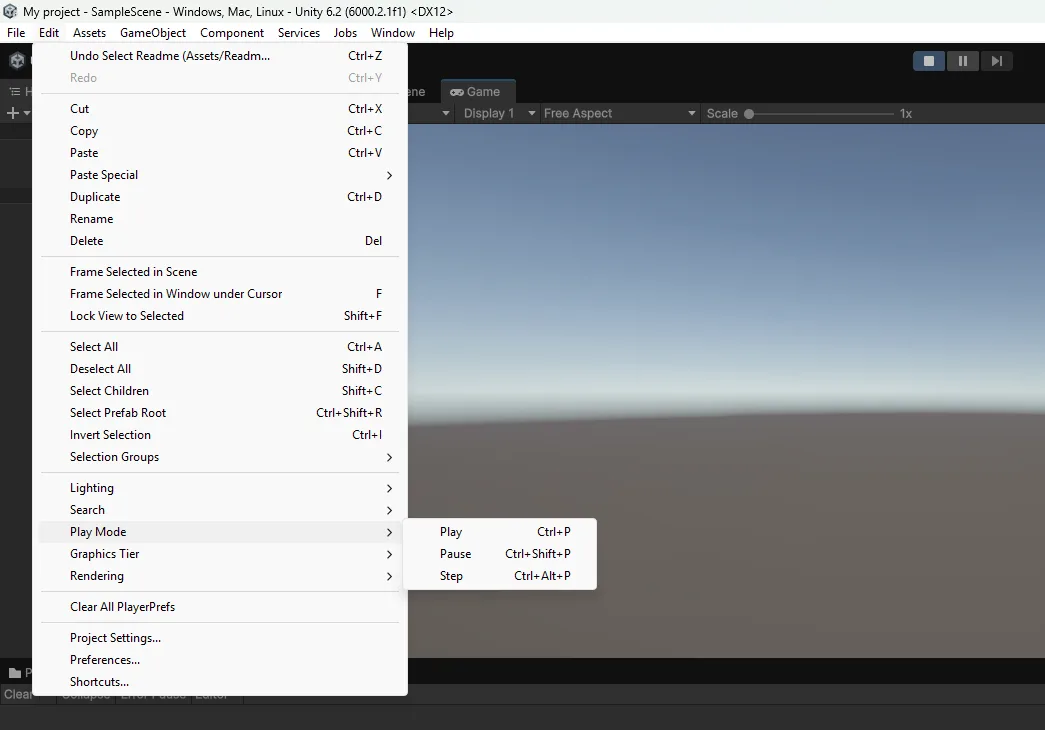Click Undo Select Readme entry
This screenshot has height=730, width=1045.
pos(170,56)
